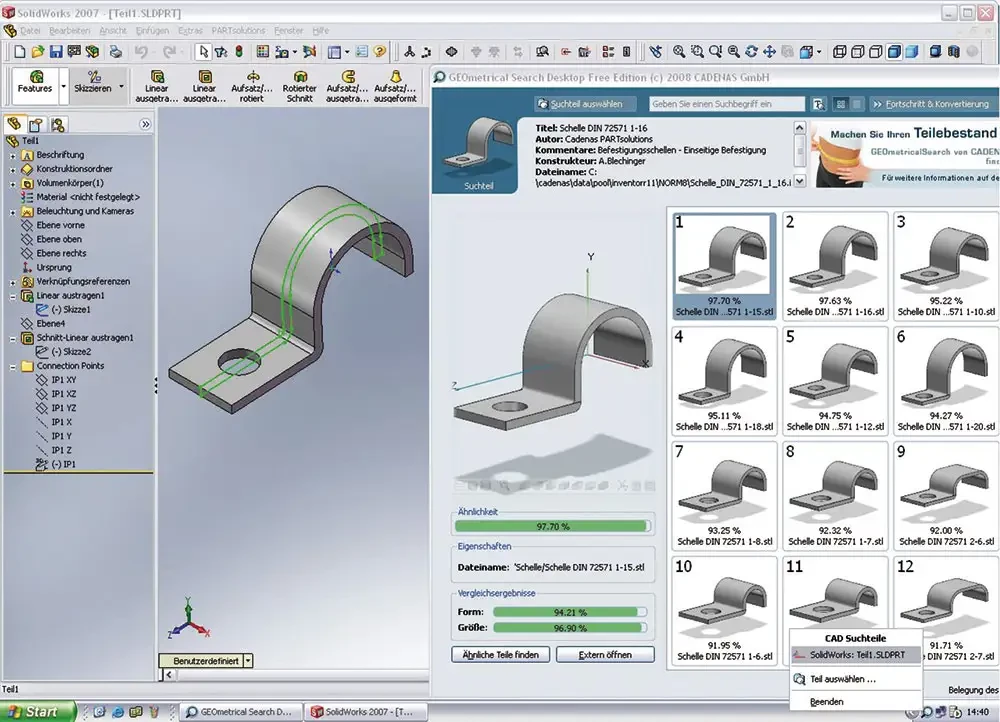Click the Pan view four-arrow icon
The height and width of the screenshot is (722, 1000).
click(x=770, y=52)
